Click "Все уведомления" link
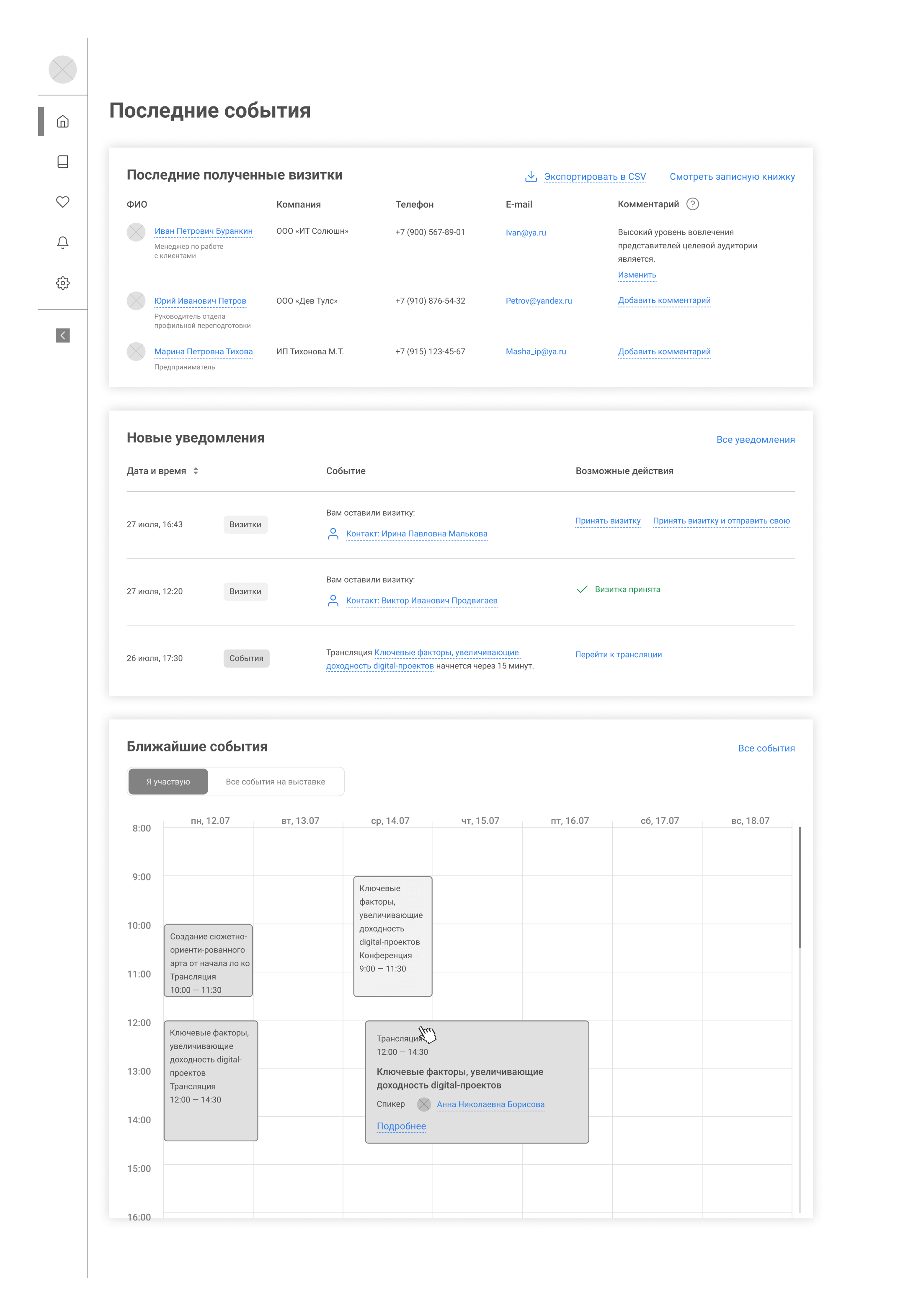This screenshot has height=1316, width=921. click(x=756, y=440)
